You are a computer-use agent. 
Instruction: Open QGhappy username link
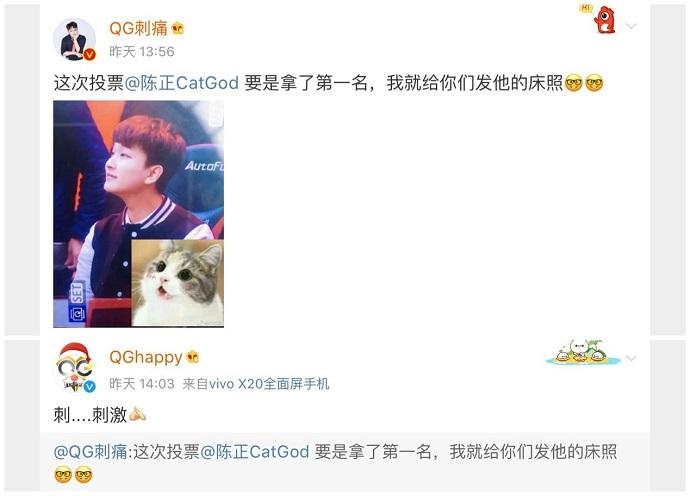click(146, 357)
